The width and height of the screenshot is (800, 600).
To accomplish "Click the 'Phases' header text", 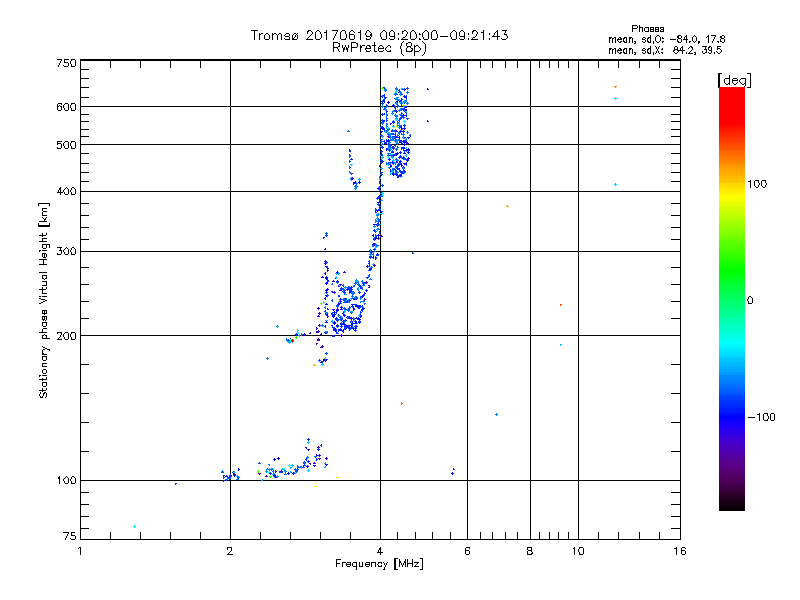I will pos(647,29).
